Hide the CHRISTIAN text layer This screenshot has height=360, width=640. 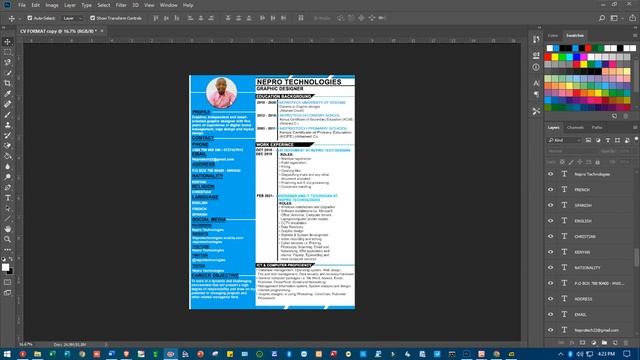tap(551, 236)
